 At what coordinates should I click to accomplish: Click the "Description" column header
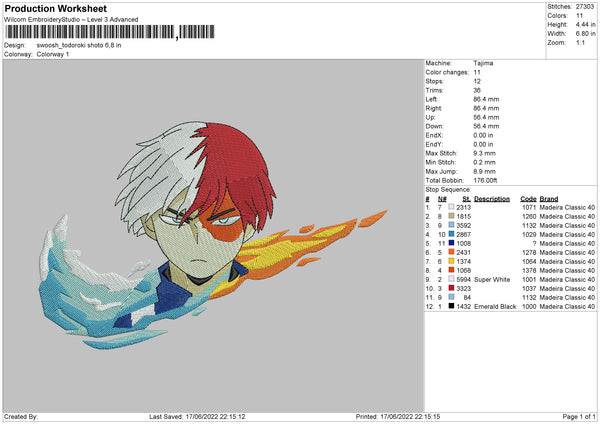pyautogui.click(x=492, y=199)
